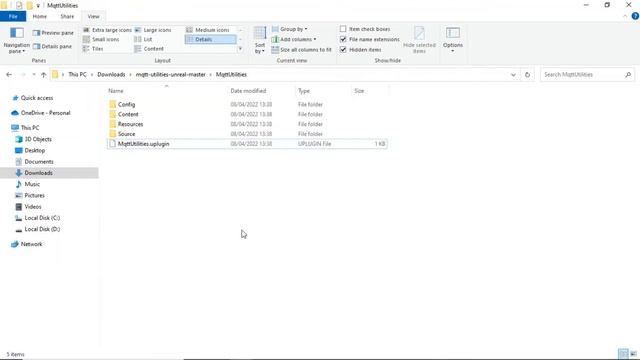Open the Options button
640x360 pixels.
tap(453, 40)
